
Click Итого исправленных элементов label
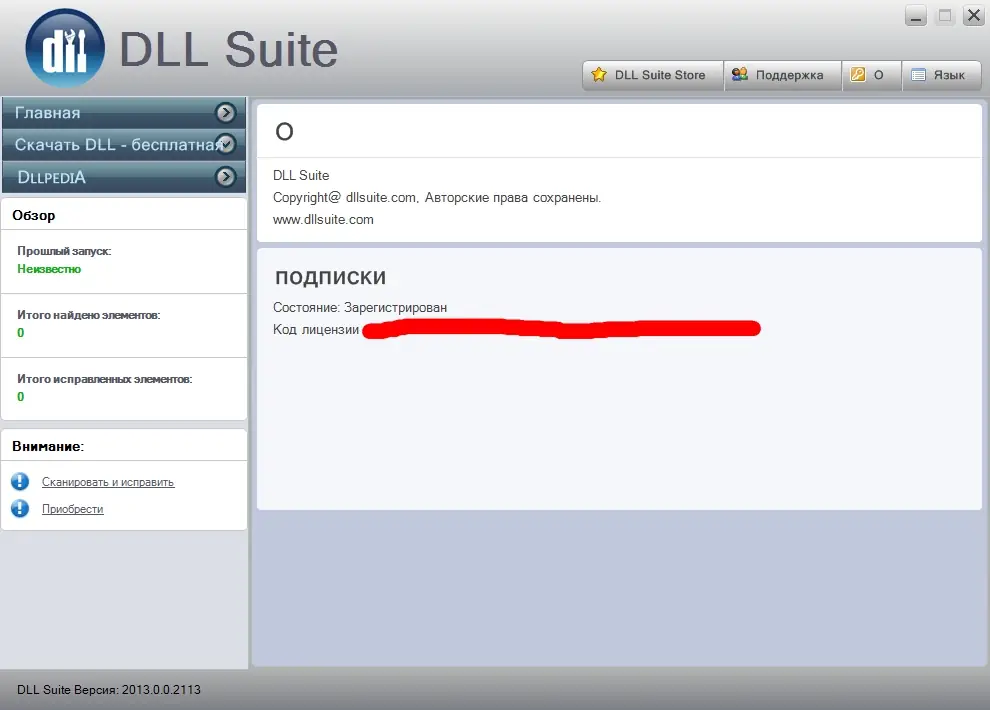point(105,379)
